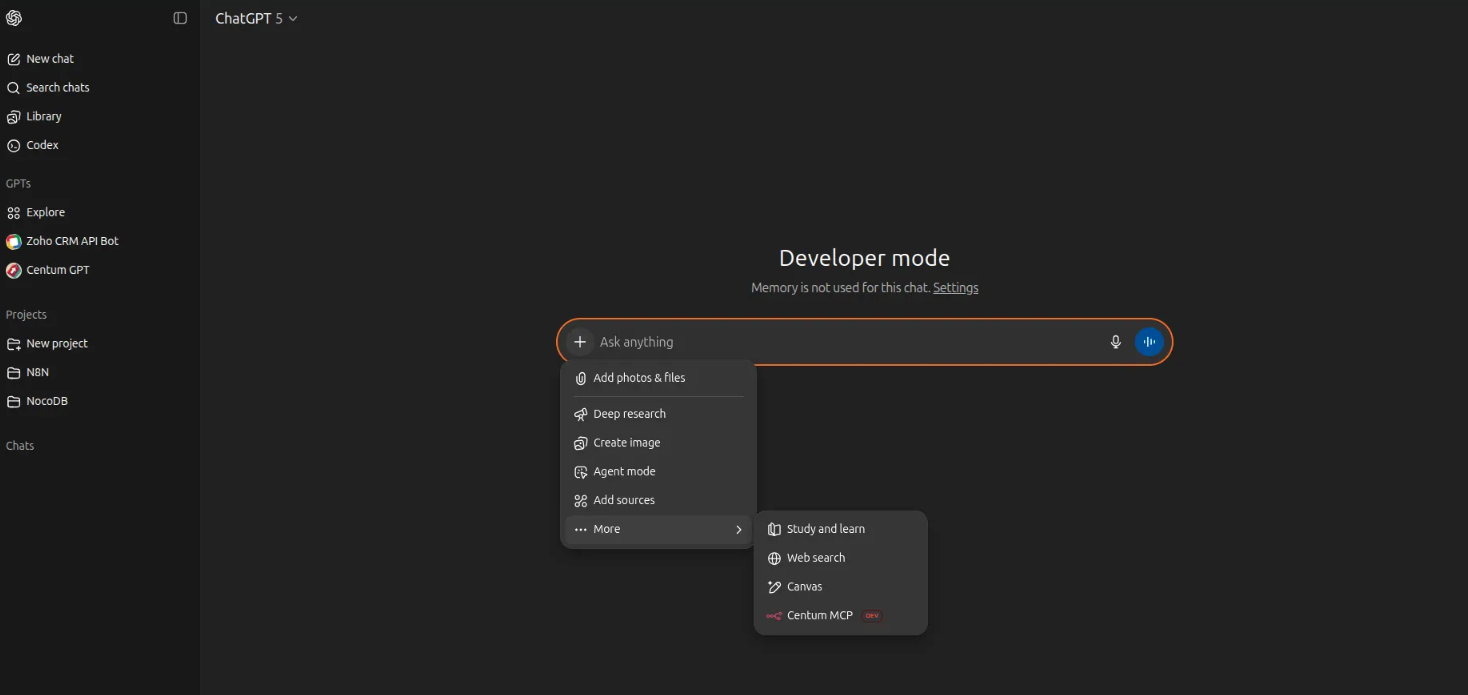Enable Agent mode
1468x695 pixels.
point(658,472)
